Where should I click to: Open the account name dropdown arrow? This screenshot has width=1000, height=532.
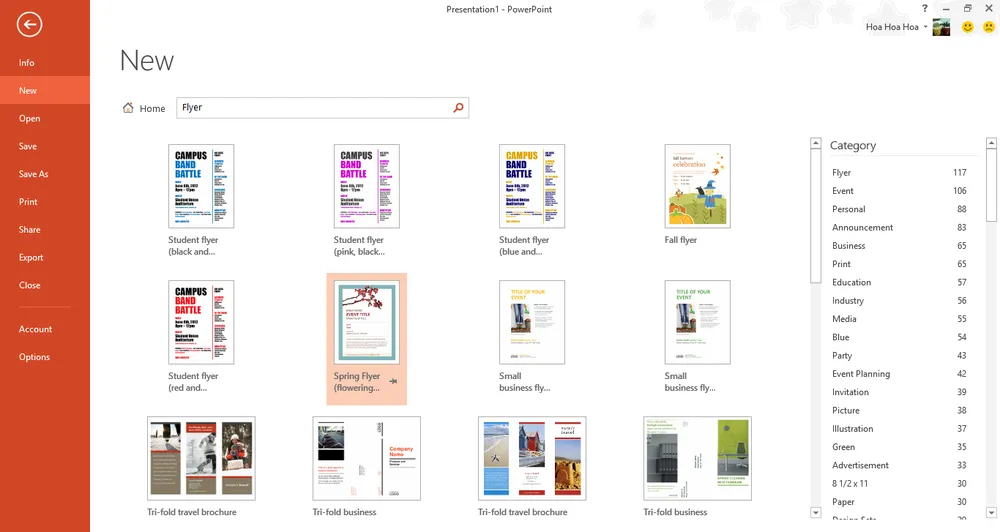(925, 27)
